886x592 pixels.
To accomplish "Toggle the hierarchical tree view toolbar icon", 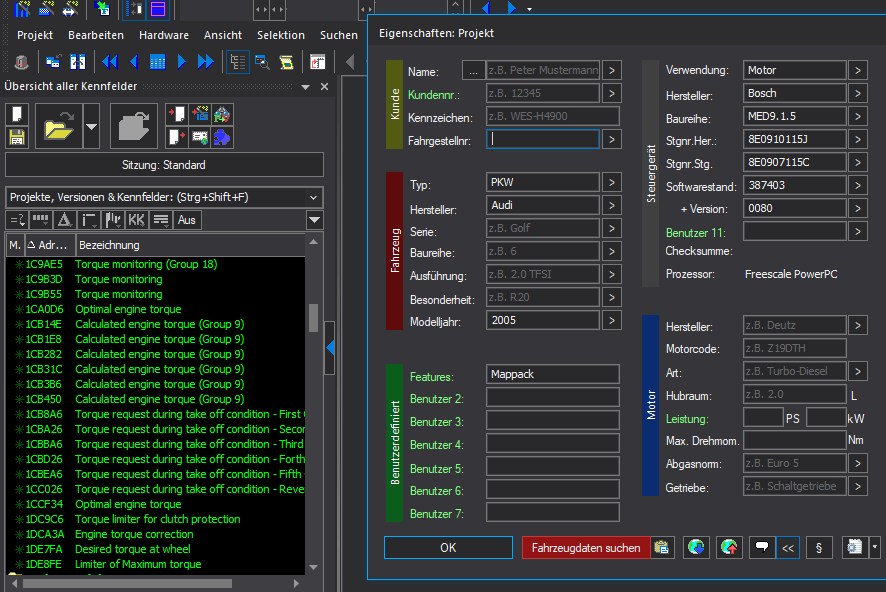I will coord(237,62).
